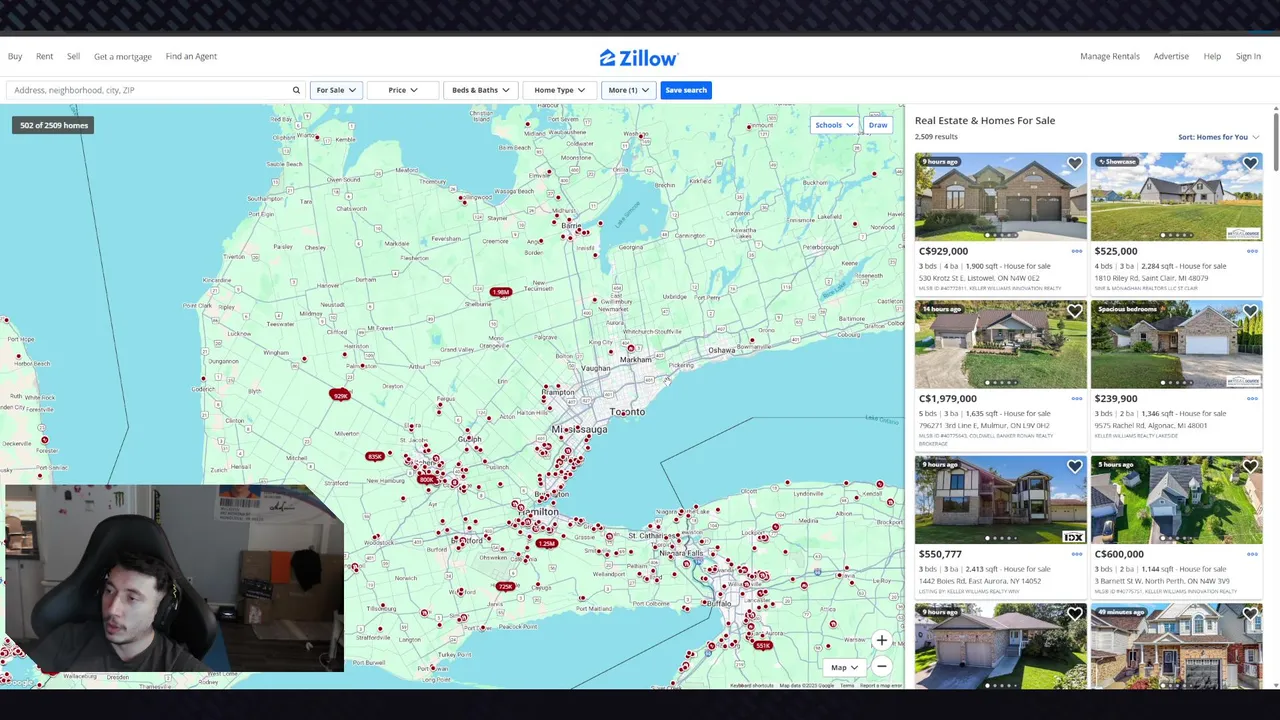
Task: Heart the C$600,000 North Perth listing
Action: tap(1250, 467)
